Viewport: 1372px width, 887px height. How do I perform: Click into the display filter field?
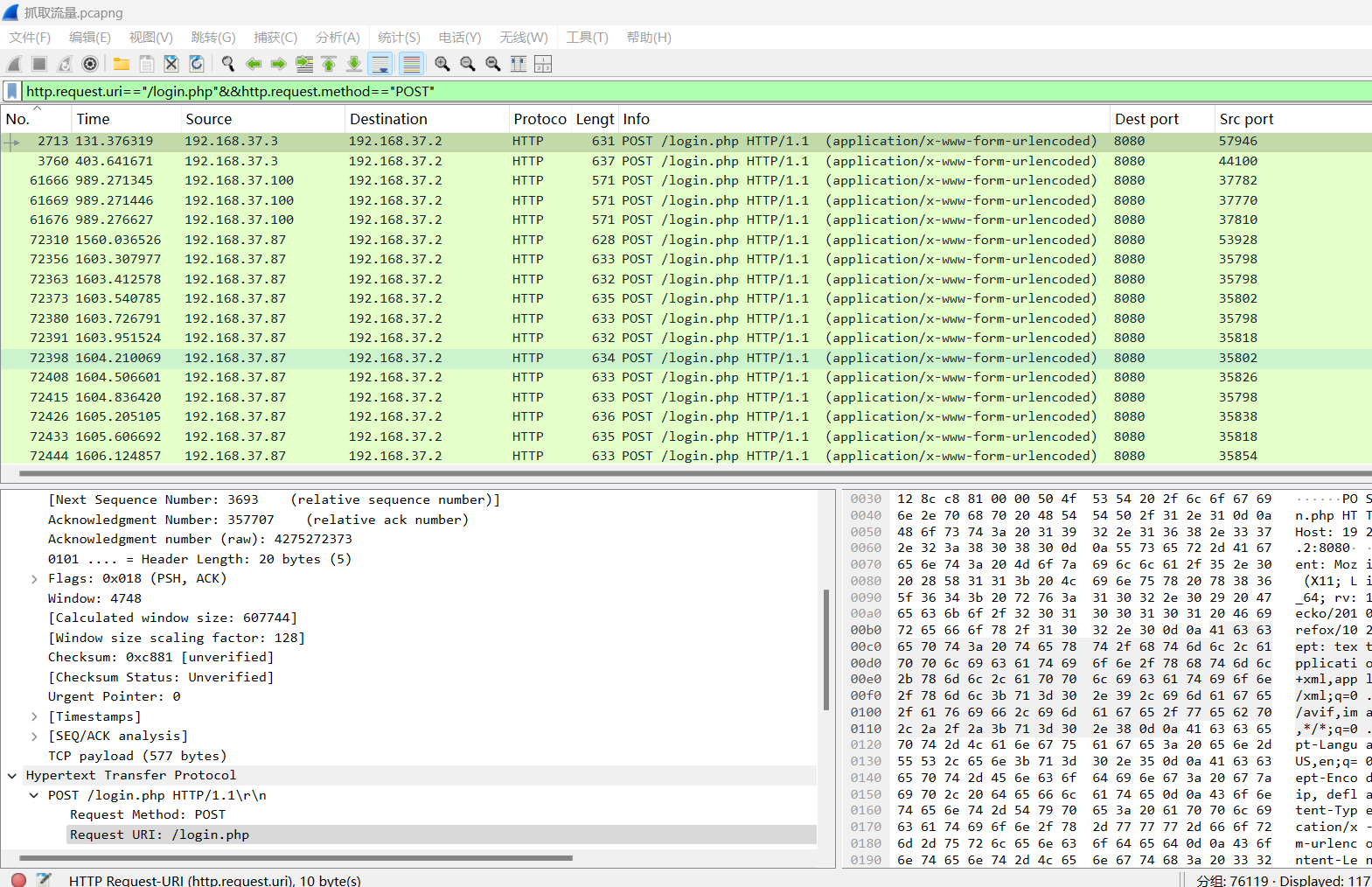(696, 91)
